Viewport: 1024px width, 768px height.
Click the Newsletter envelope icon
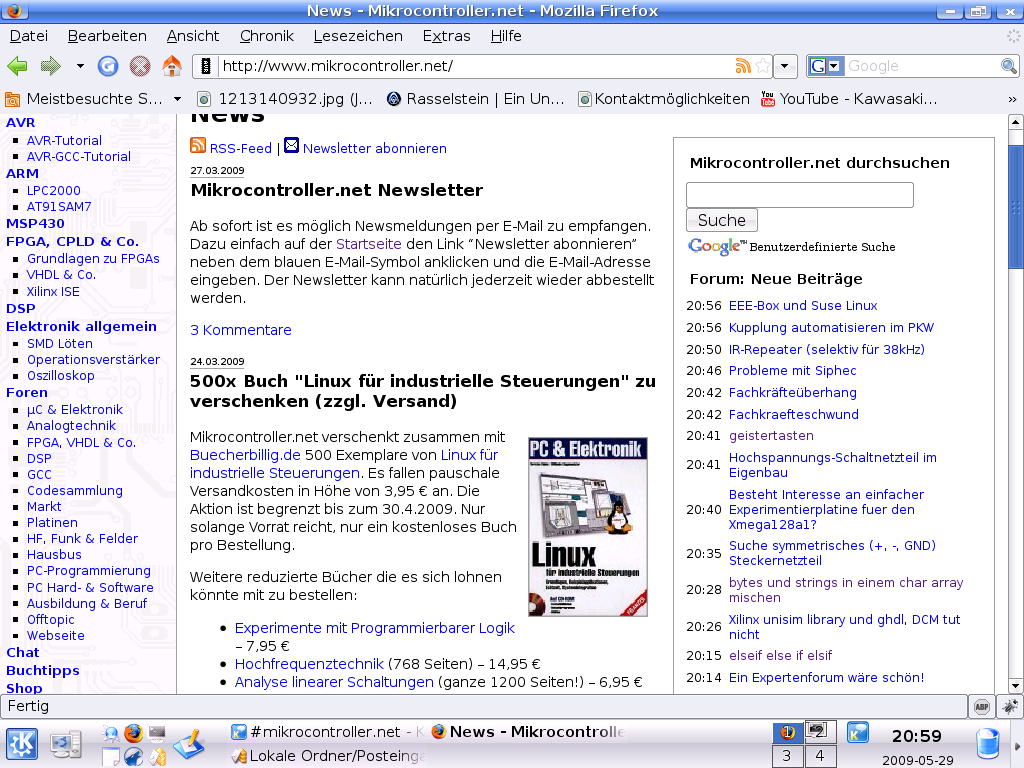[x=291, y=145]
